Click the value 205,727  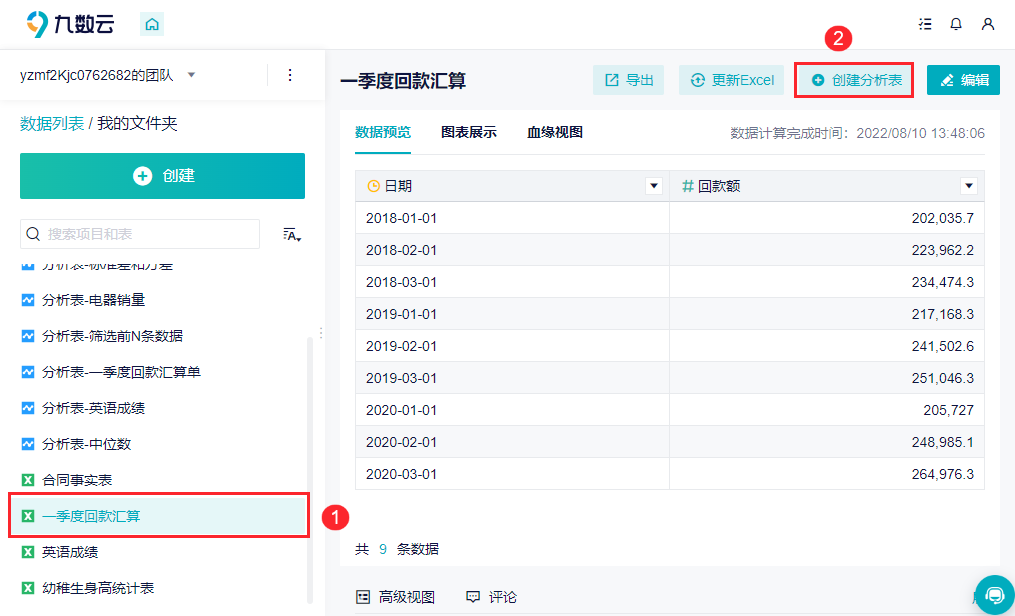click(948, 410)
